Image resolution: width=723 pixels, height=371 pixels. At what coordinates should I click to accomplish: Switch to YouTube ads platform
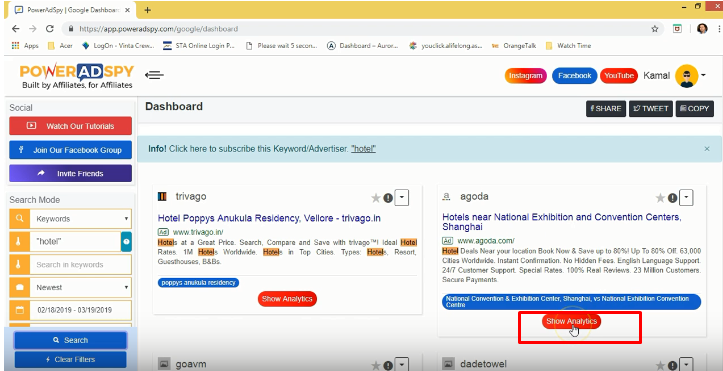click(x=619, y=76)
